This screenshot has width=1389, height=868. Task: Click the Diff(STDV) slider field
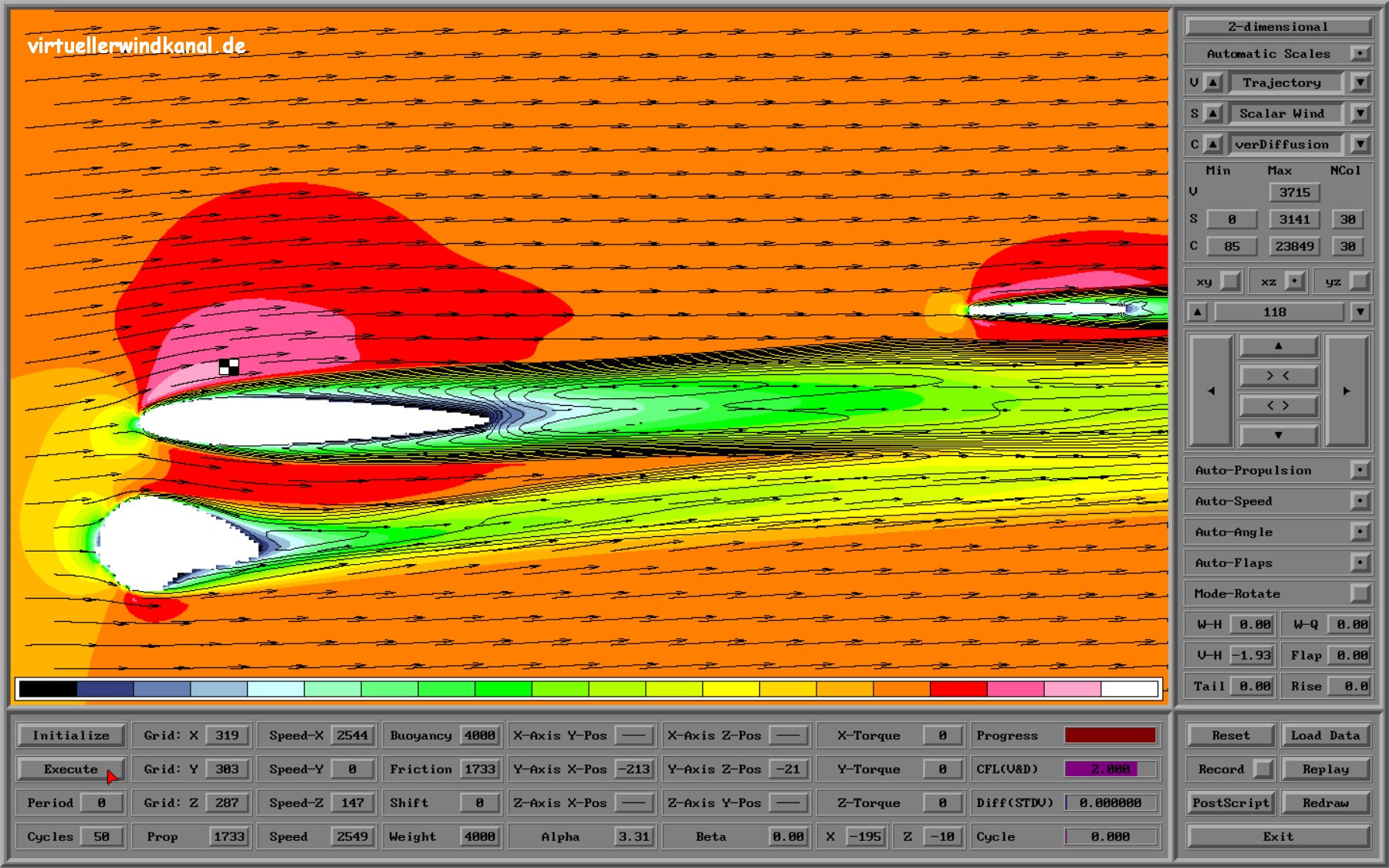point(1111,802)
